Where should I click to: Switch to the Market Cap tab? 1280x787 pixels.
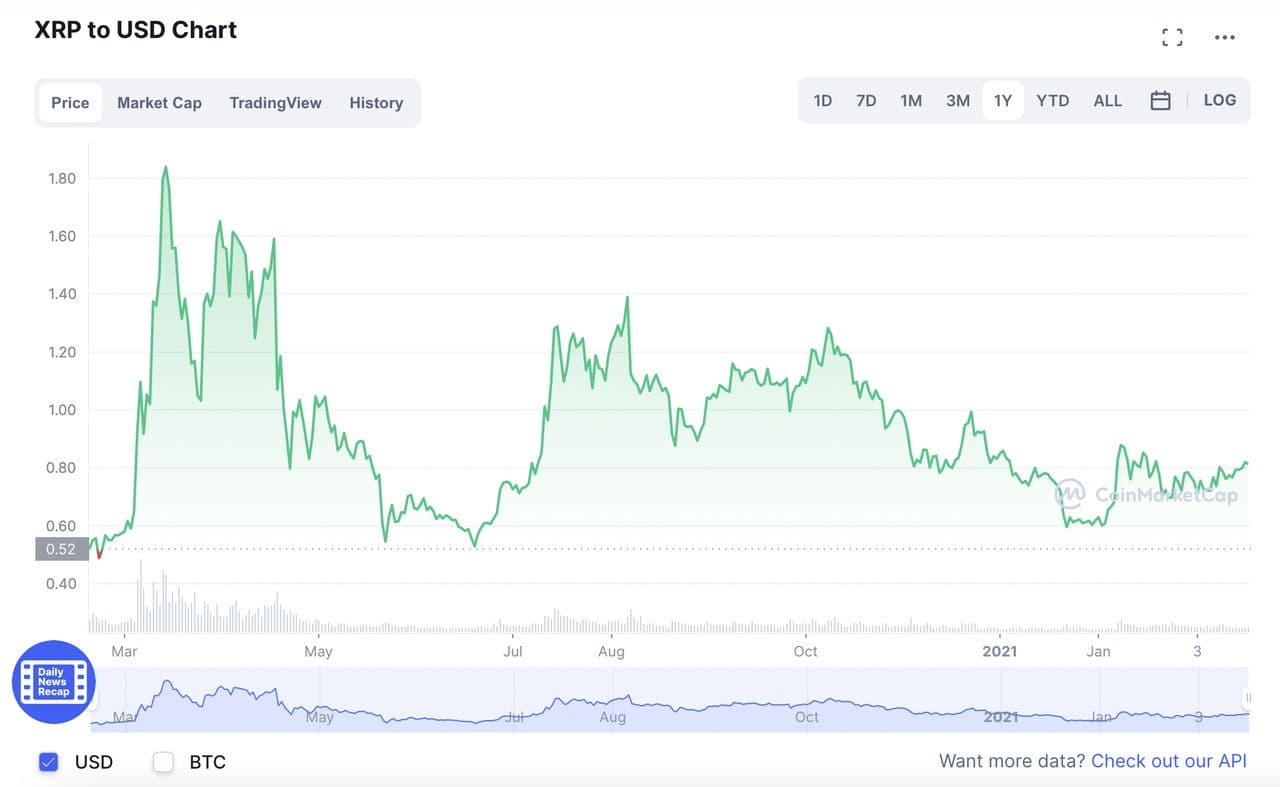coord(159,103)
